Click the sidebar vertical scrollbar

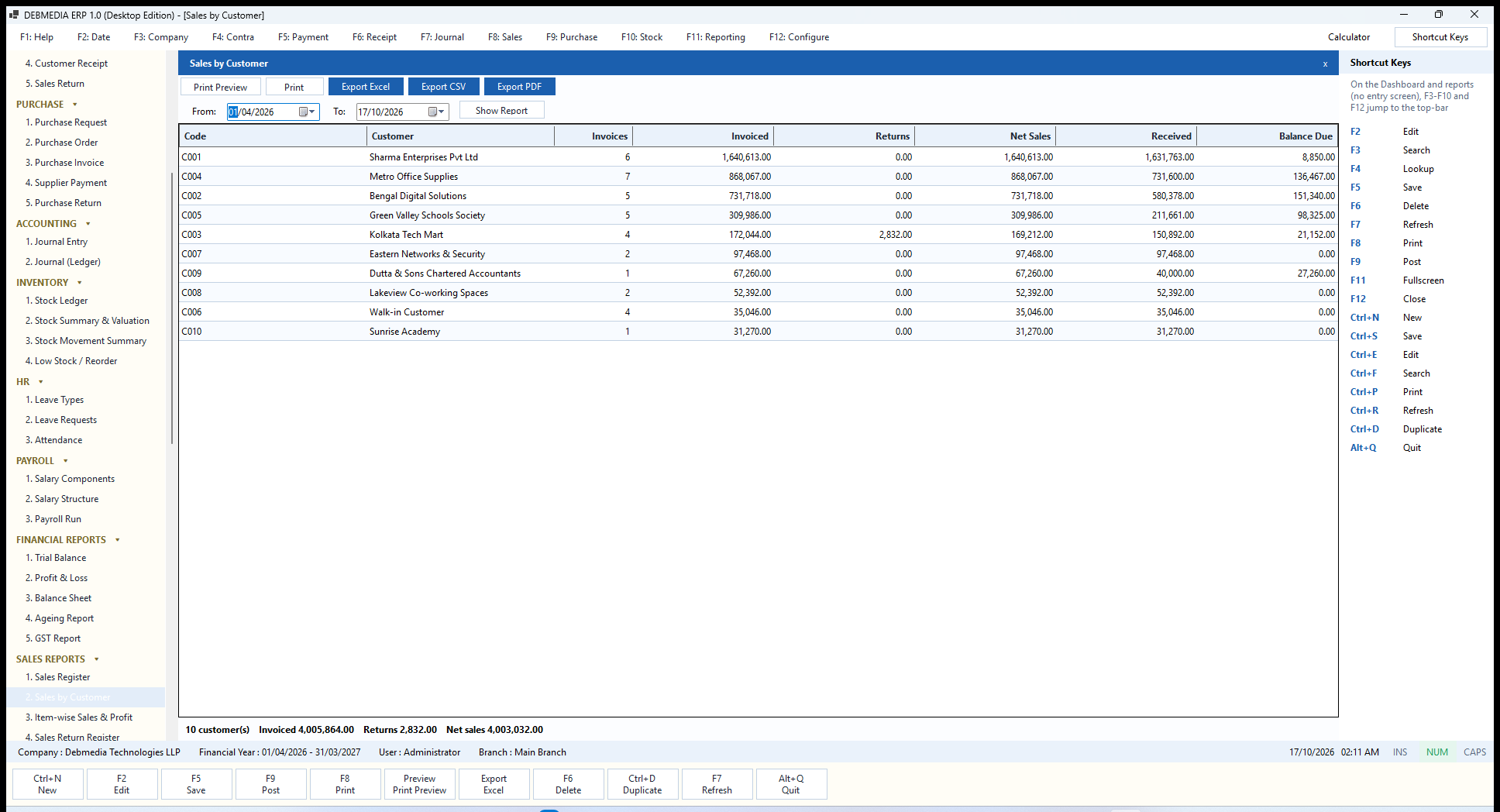tap(171, 308)
